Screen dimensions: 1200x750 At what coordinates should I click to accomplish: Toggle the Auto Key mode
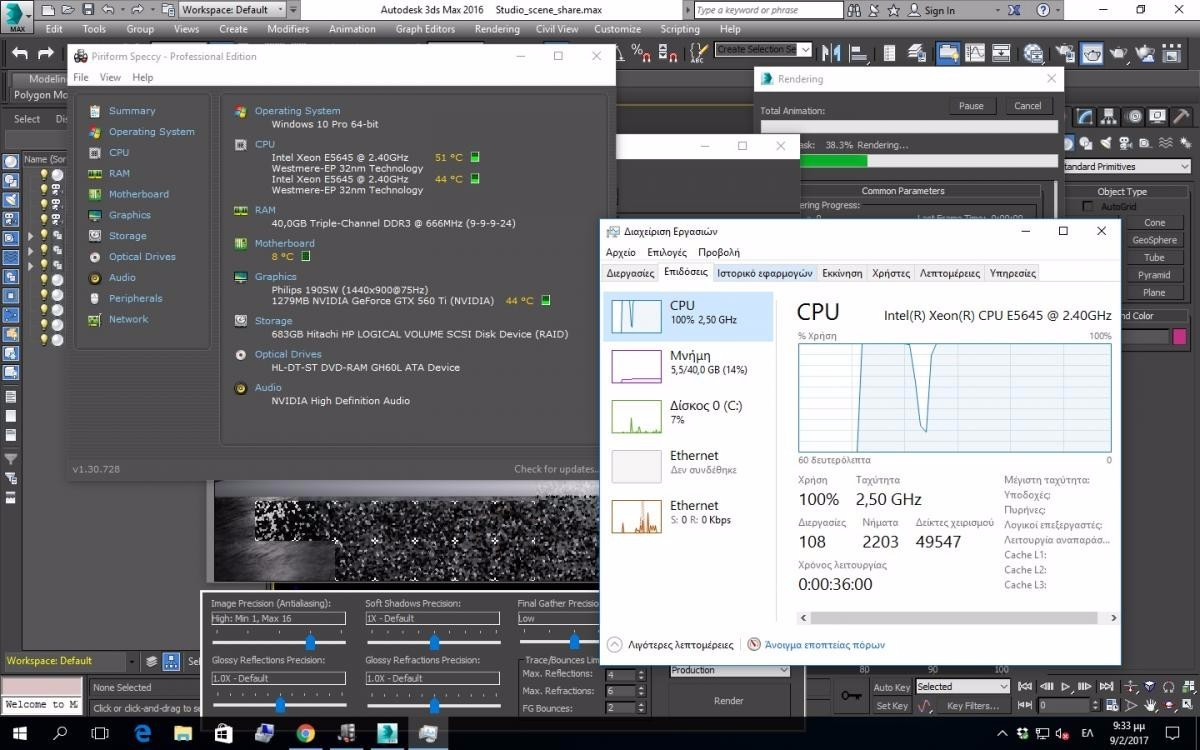click(891, 687)
